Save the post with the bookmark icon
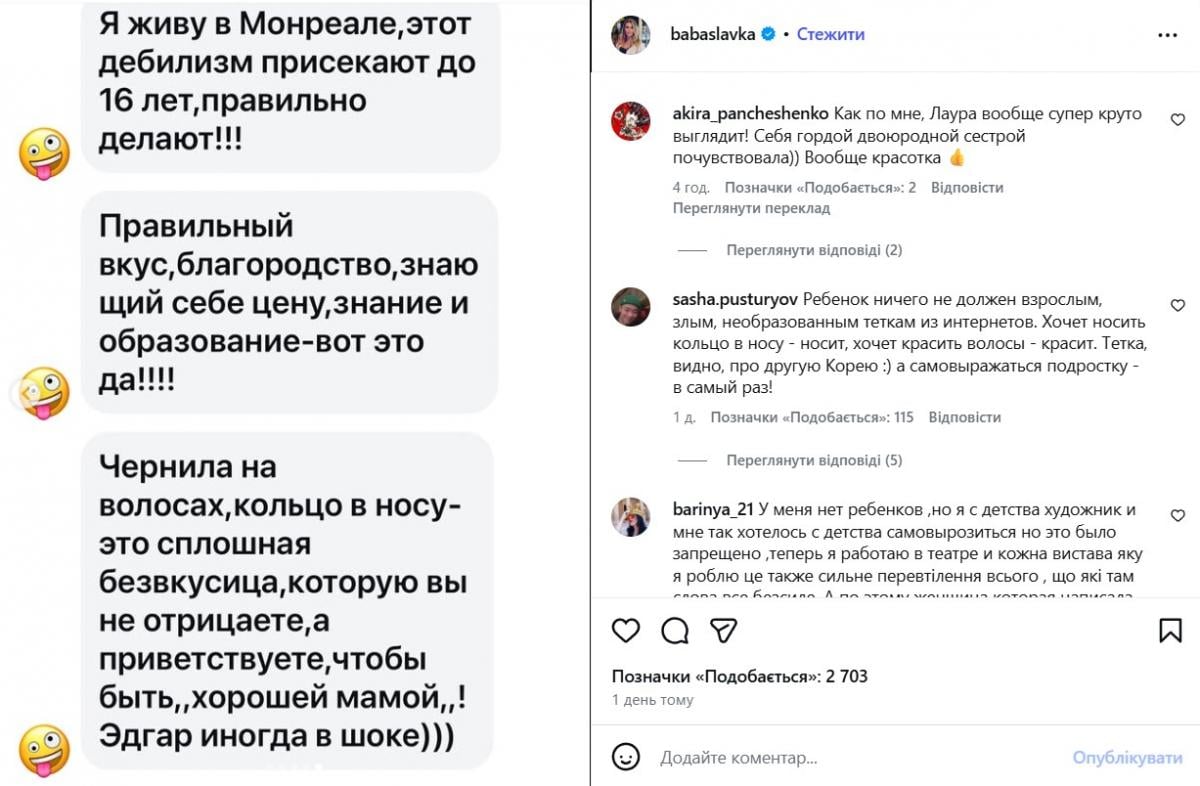 click(1168, 631)
